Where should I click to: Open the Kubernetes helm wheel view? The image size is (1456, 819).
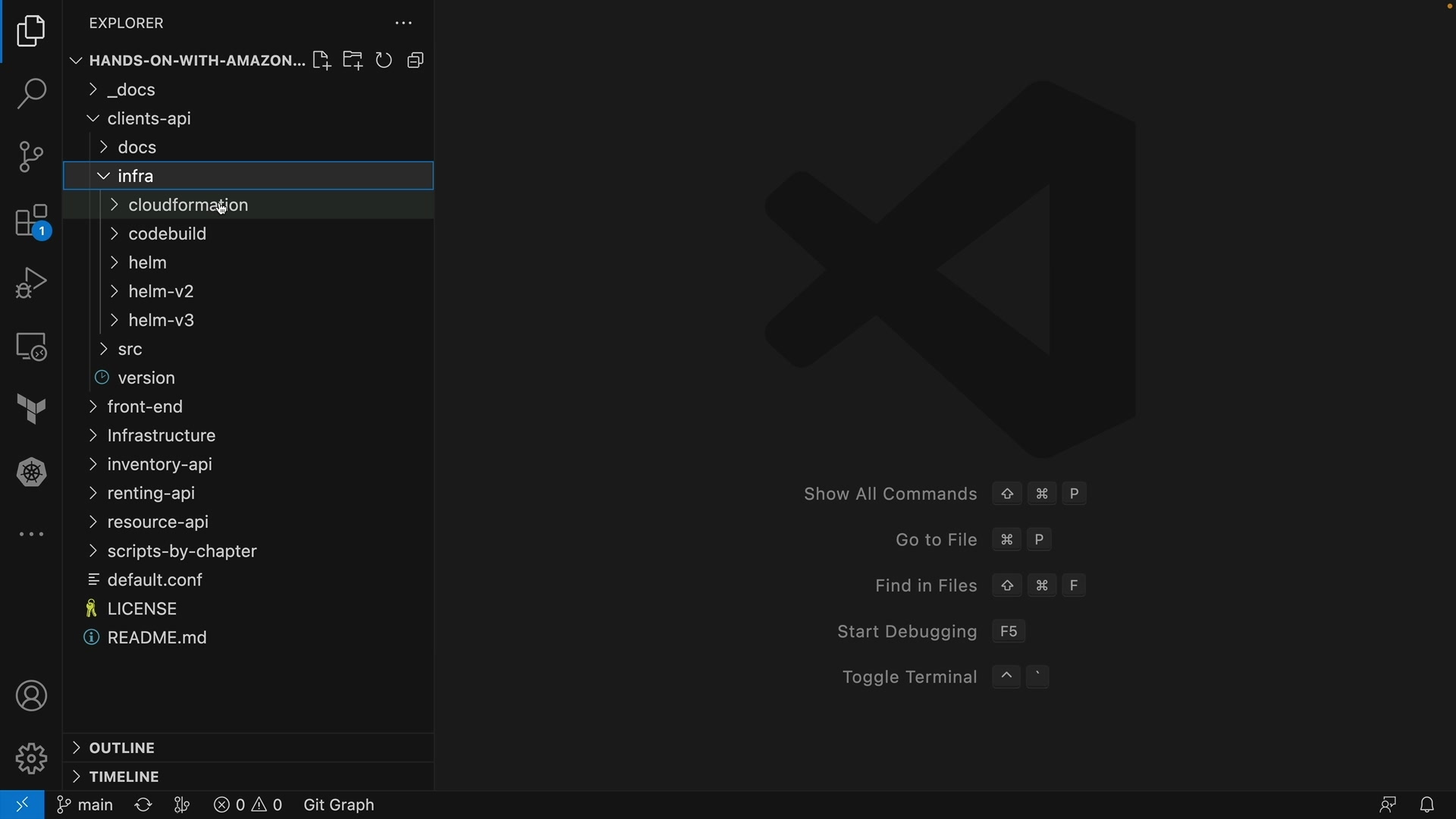[31, 473]
